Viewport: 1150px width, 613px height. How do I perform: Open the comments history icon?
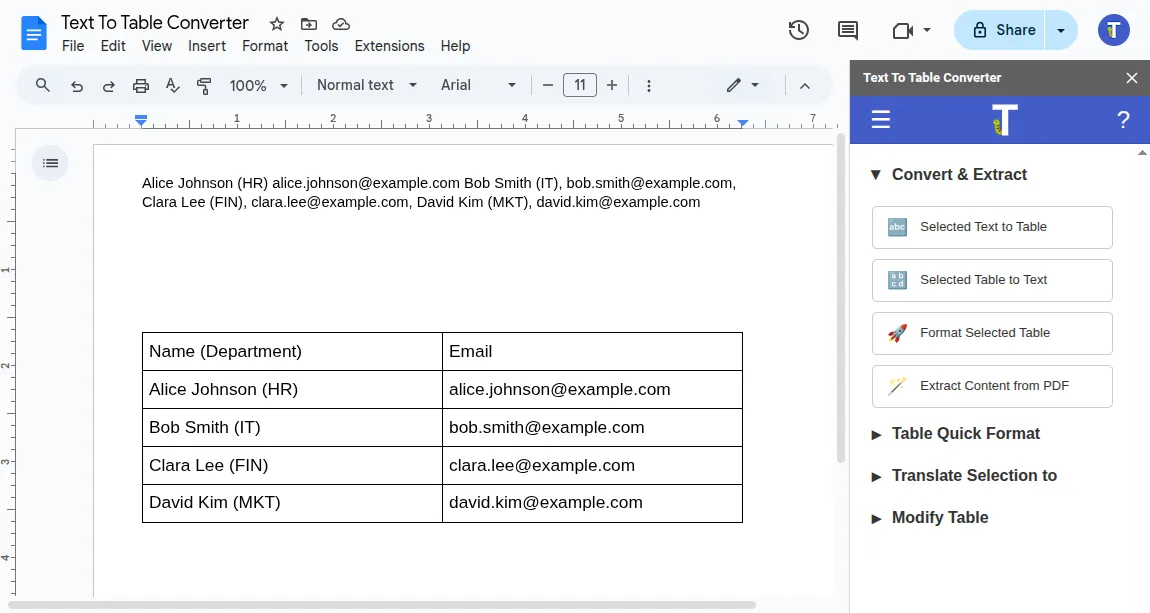tap(848, 30)
